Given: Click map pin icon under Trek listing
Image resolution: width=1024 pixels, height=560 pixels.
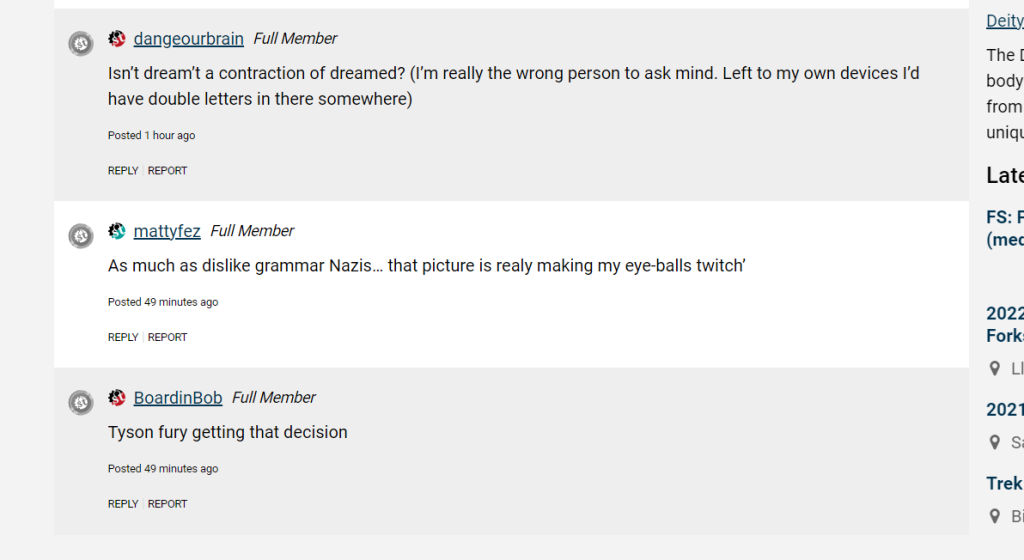Looking at the screenshot, I should [x=994, y=516].
